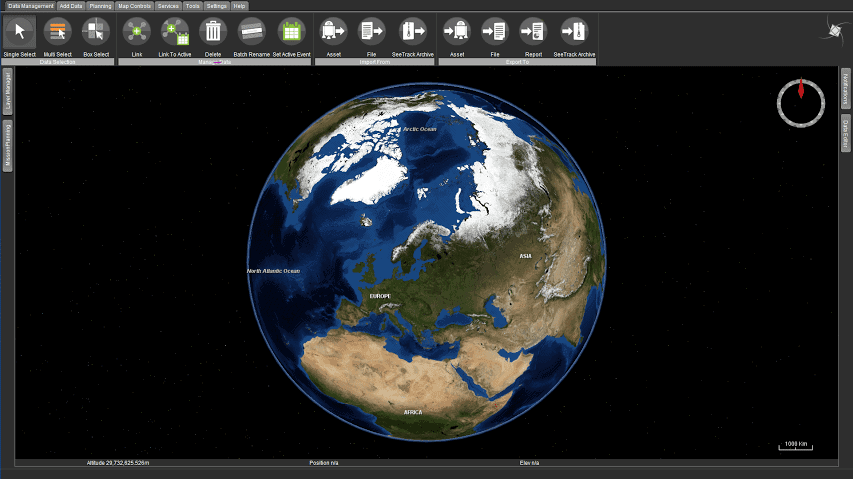
Task: Export to Report icon
Action: (x=533, y=32)
